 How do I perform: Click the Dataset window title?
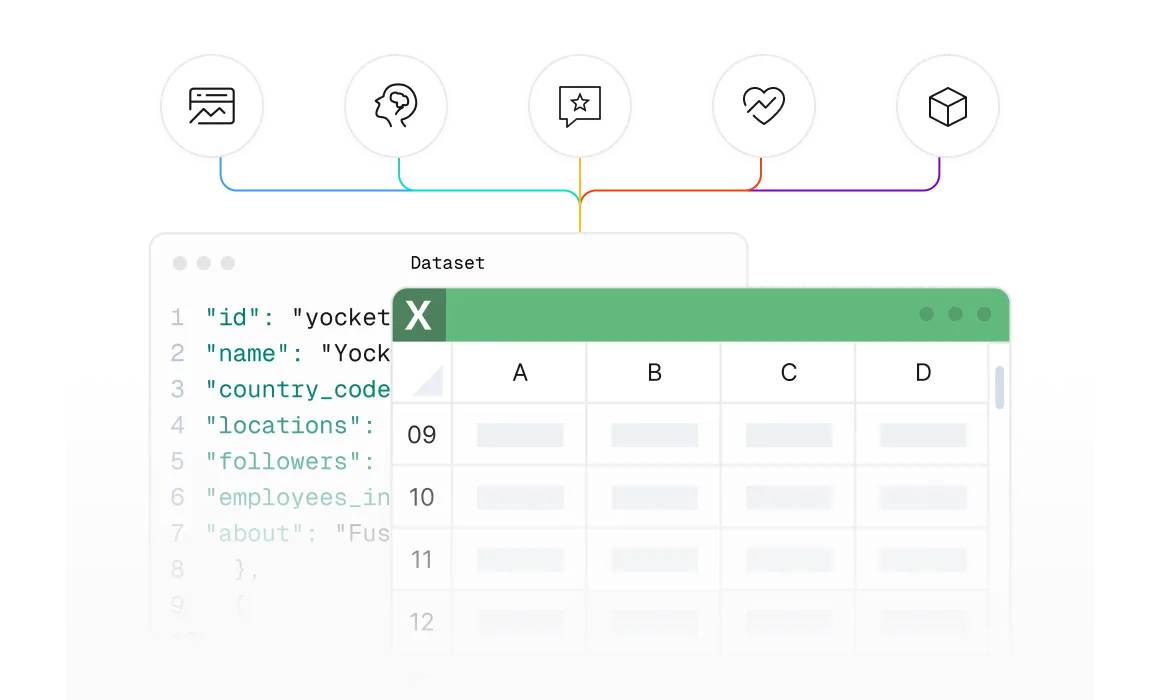click(447, 263)
